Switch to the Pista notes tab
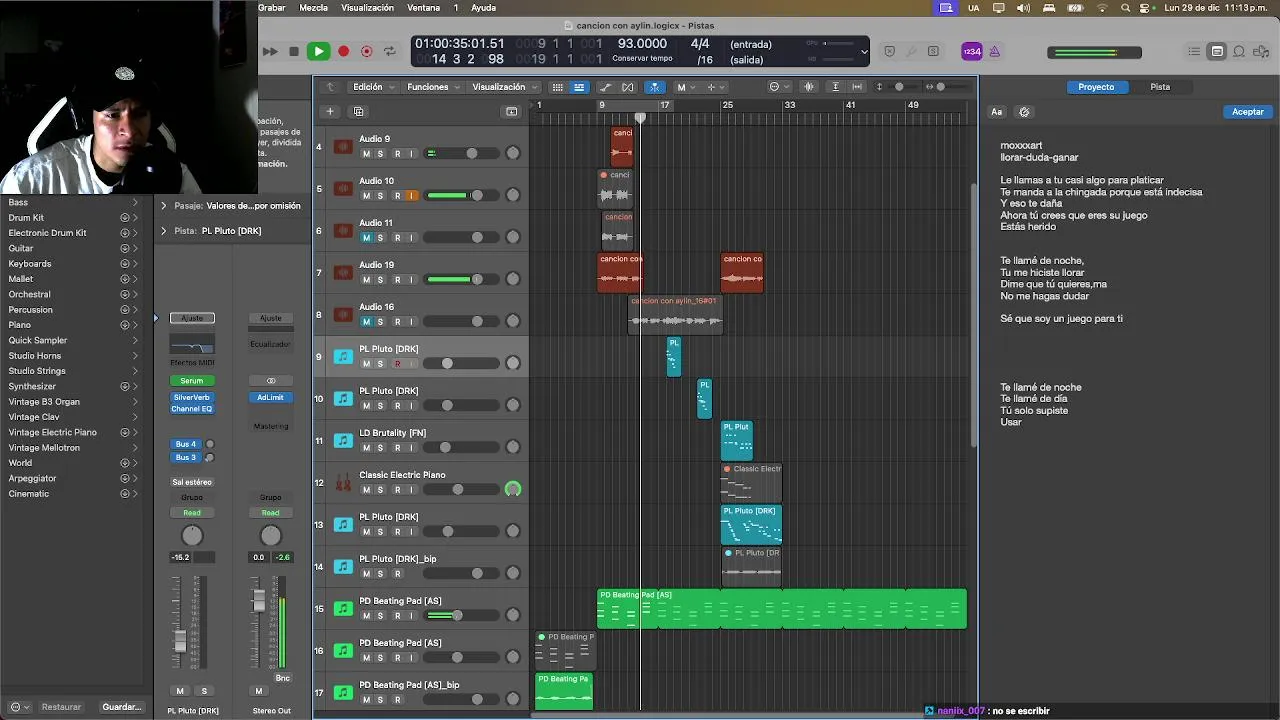Screen dimensions: 1280x720 tap(1160, 87)
